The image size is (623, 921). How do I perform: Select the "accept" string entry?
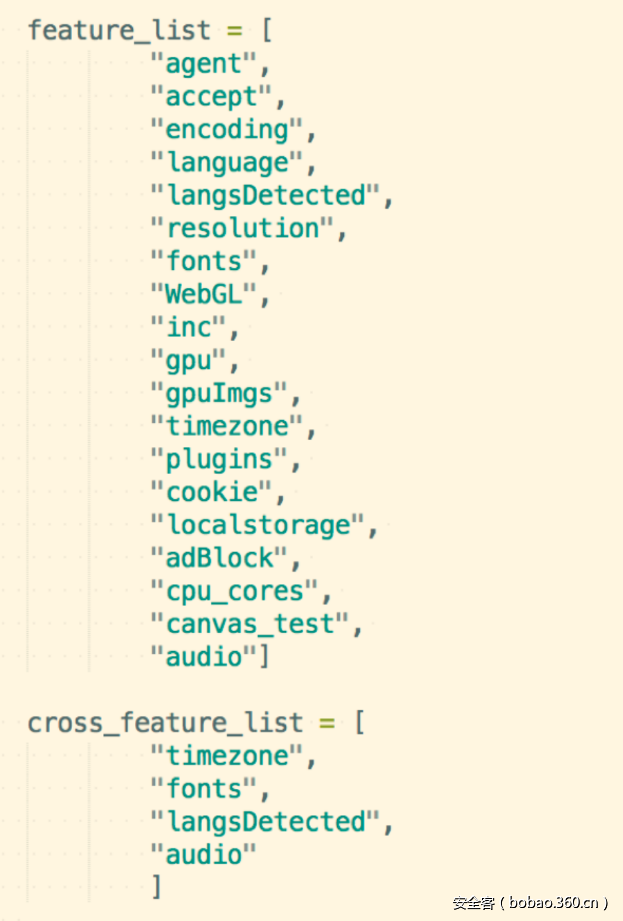[211, 96]
